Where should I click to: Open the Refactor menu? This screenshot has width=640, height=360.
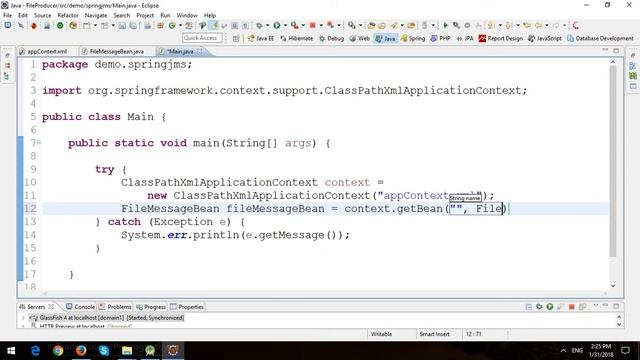68,15
